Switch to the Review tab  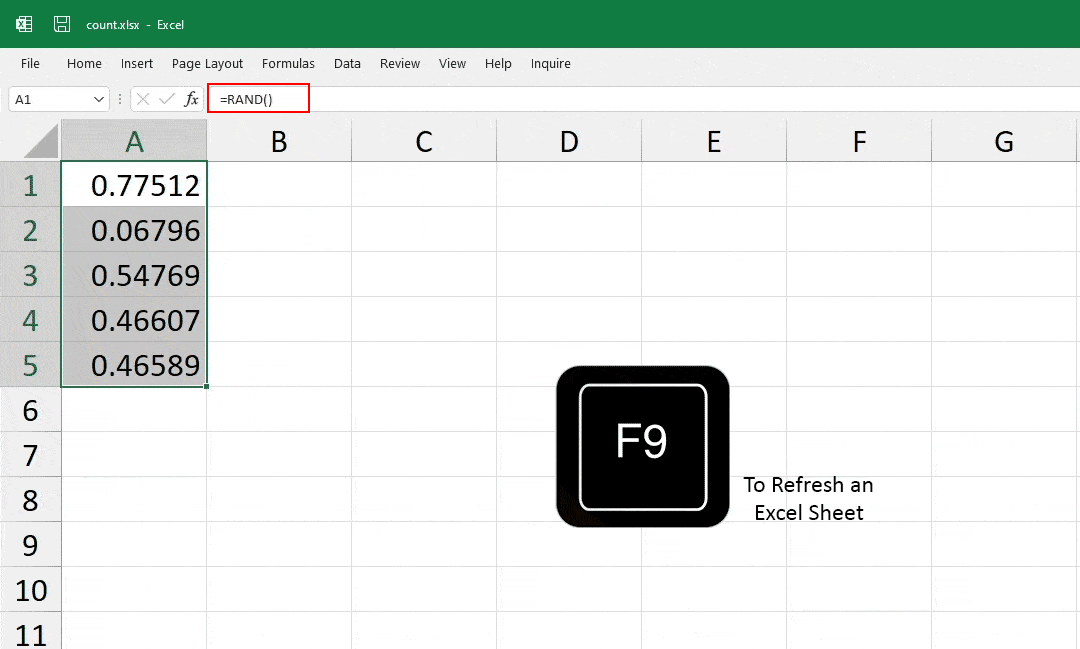point(399,63)
